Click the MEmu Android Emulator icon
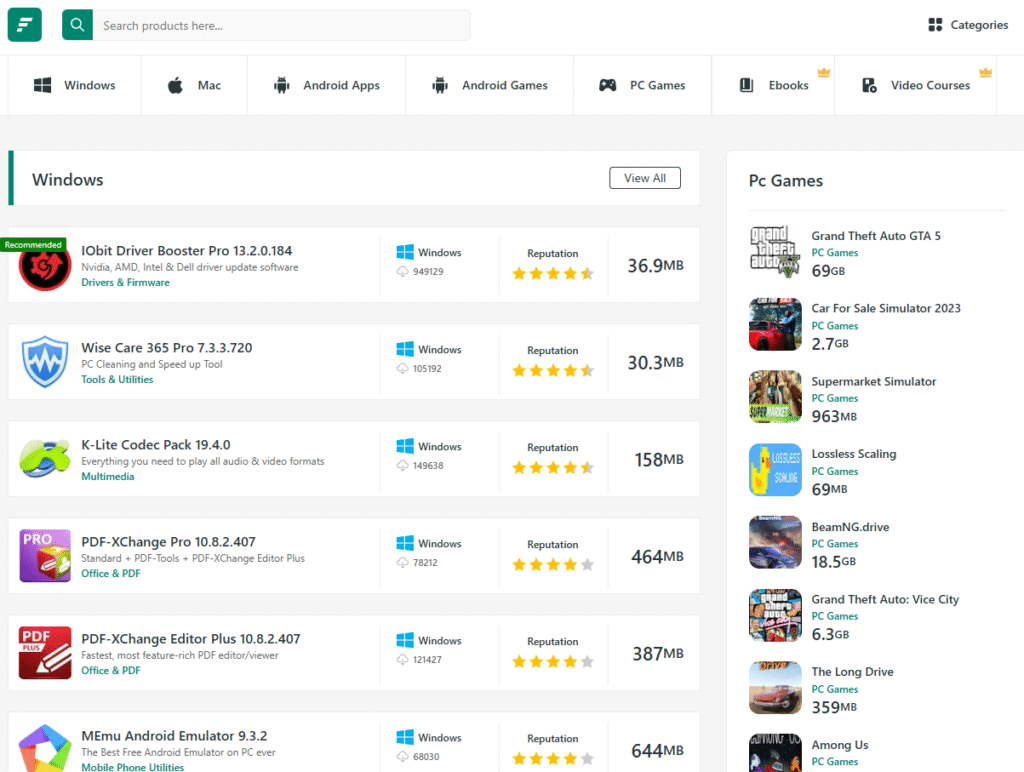Image resolution: width=1024 pixels, height=772 pixels. 45,746
